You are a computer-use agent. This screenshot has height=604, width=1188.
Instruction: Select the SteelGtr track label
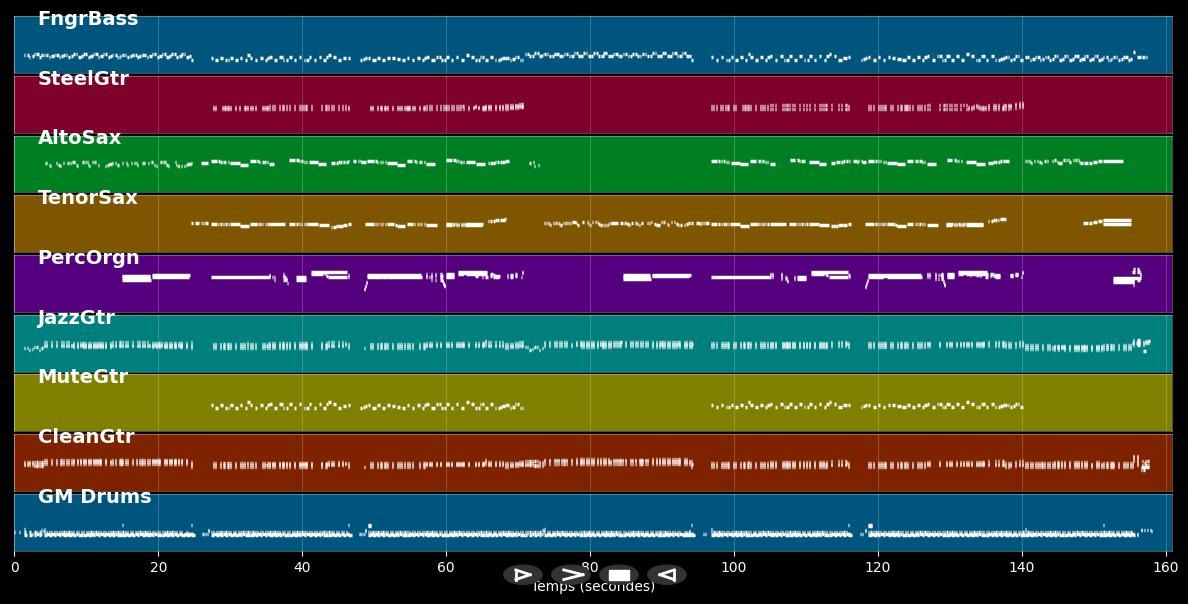point(83,79)
